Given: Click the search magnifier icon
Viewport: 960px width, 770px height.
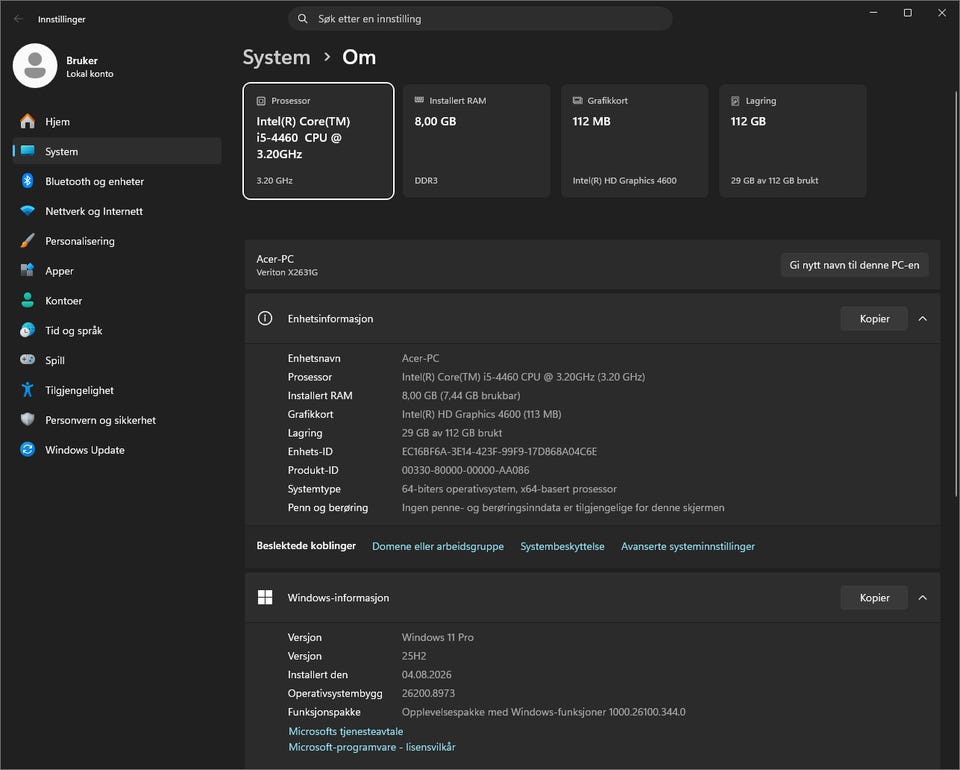Looking at the screenshot, I should (x=302, y=18).
